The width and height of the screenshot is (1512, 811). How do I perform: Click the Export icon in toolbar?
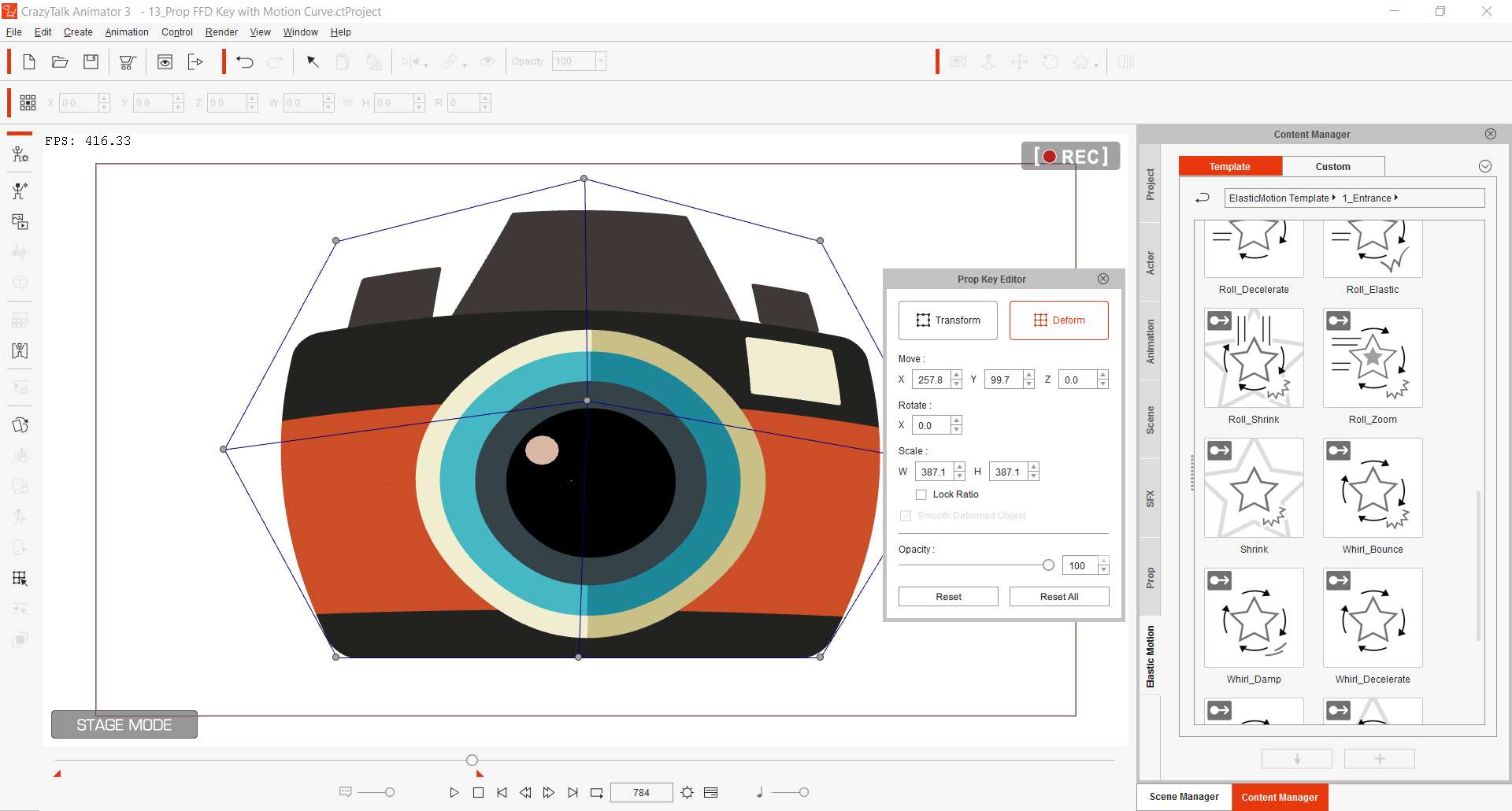click(x=195, y=61)
